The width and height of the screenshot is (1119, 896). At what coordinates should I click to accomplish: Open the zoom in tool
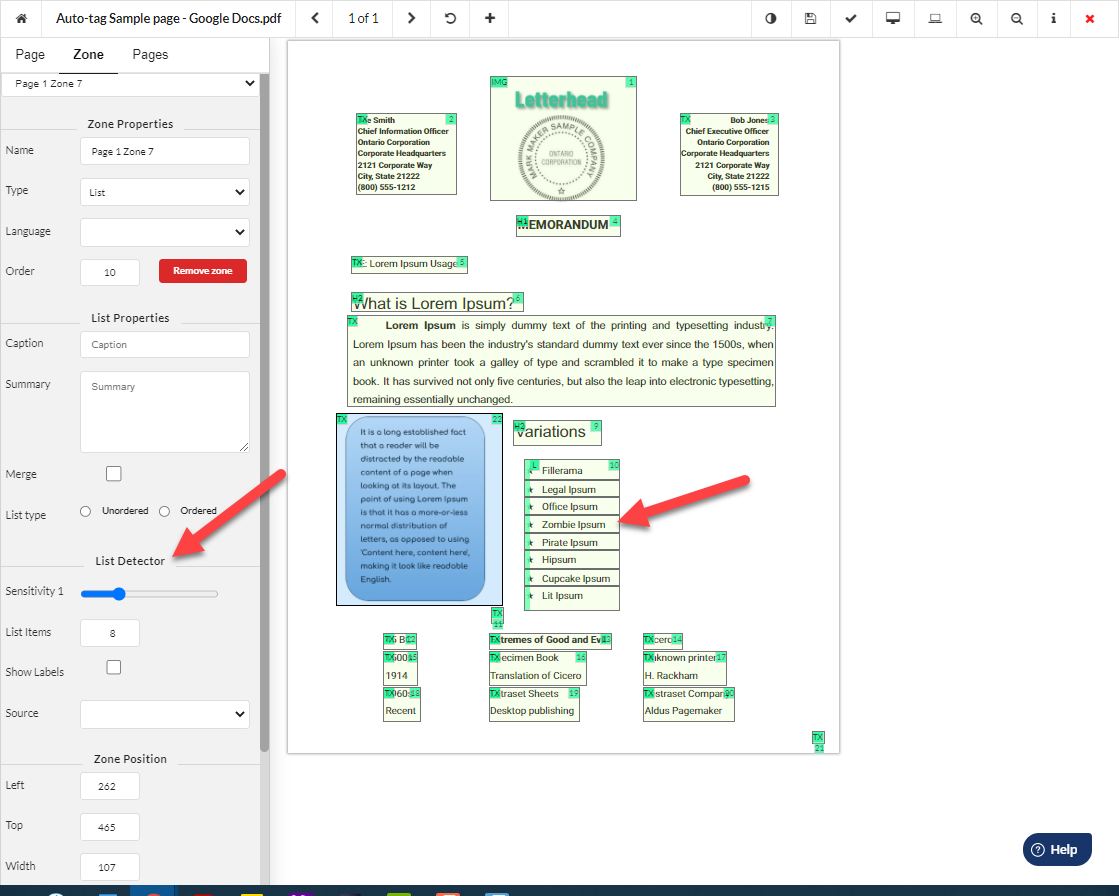point(976,19)
